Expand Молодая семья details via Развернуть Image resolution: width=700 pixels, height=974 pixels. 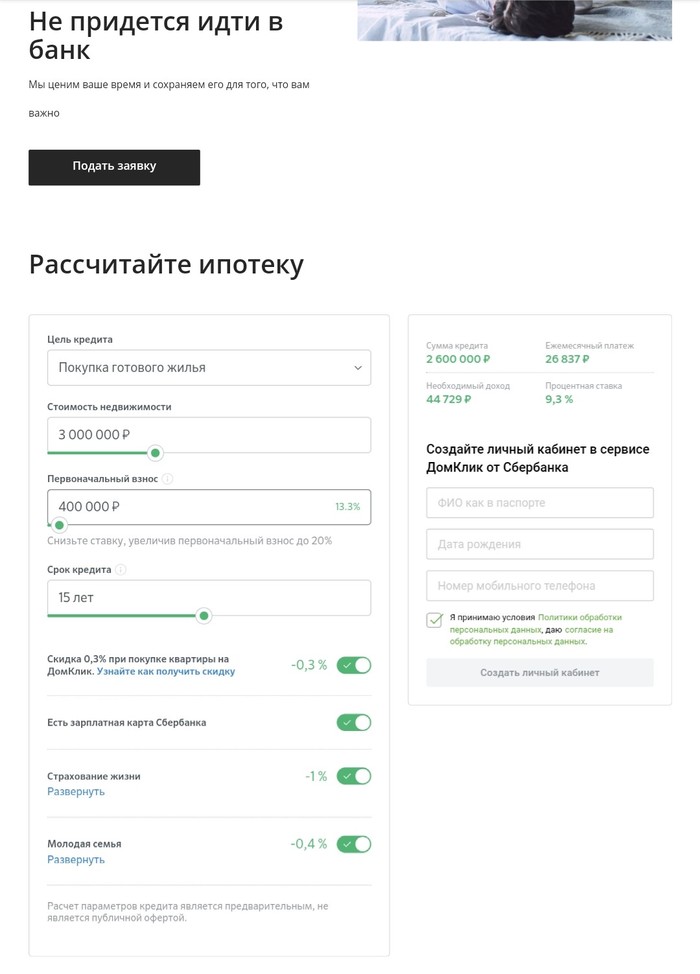[76, 860]
